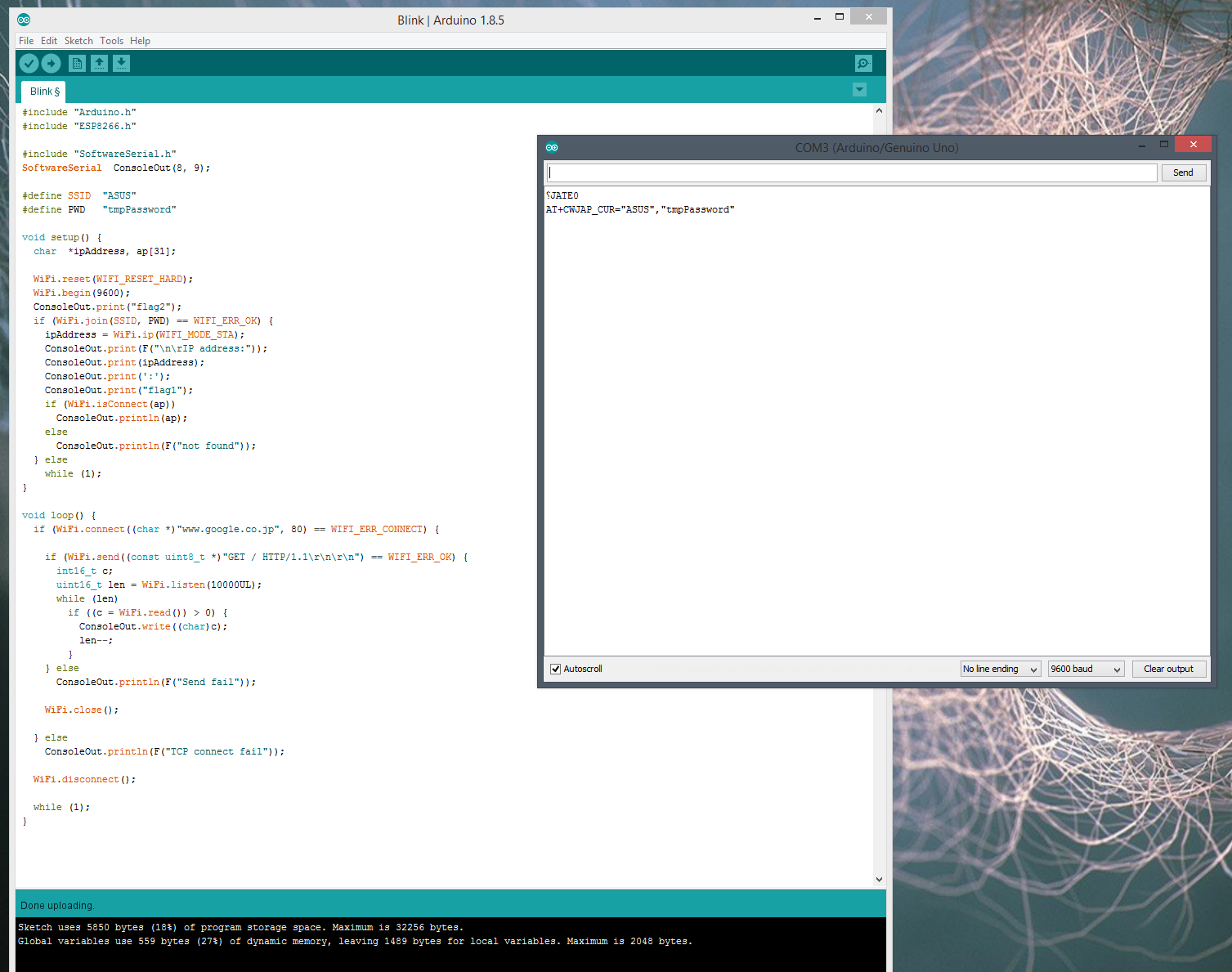Click the Send button in serial monitor
Viewport: 1232px width, 972px height.
1183,172
